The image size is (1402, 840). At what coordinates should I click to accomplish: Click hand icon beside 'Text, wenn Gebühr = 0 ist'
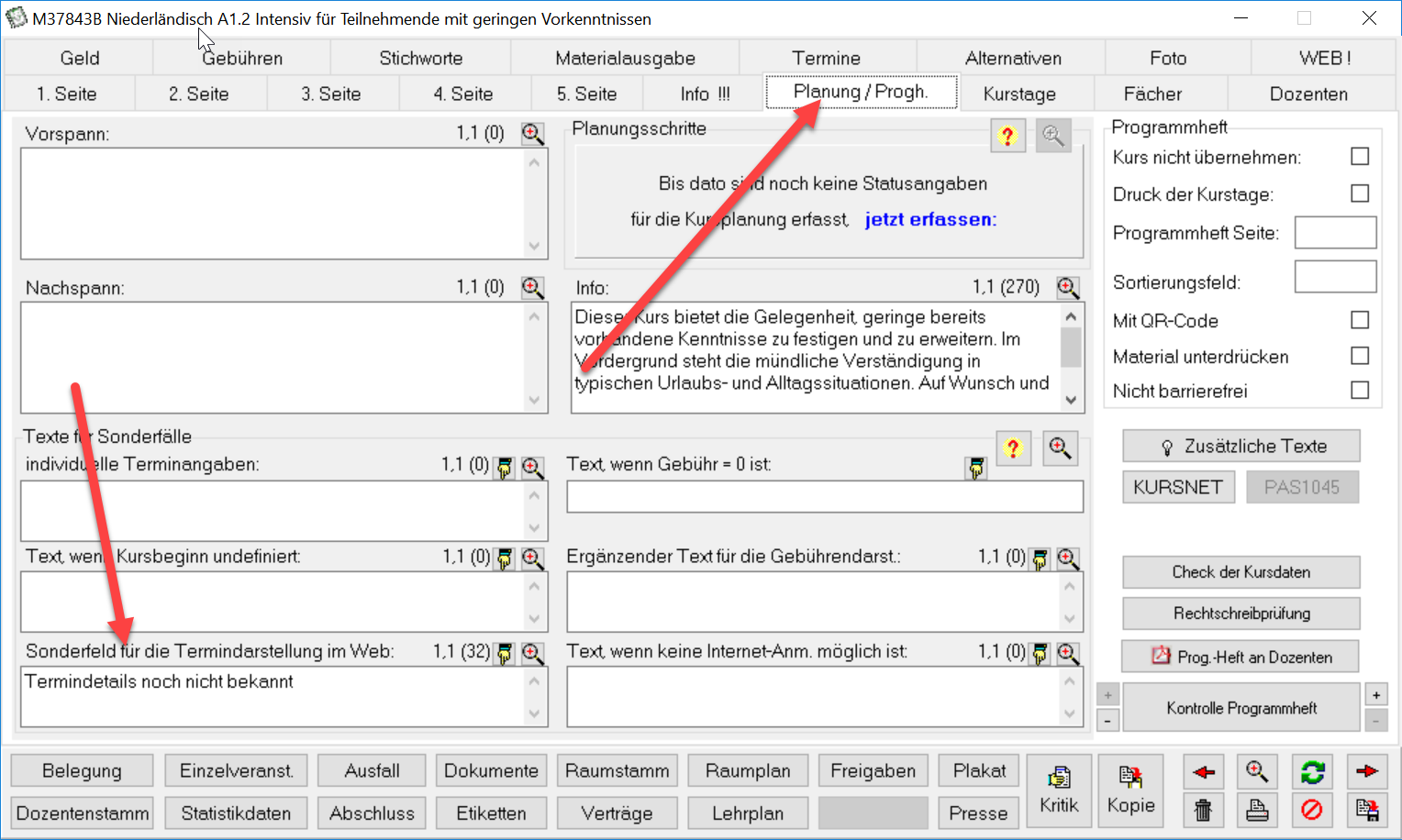(x=976, y=469)
